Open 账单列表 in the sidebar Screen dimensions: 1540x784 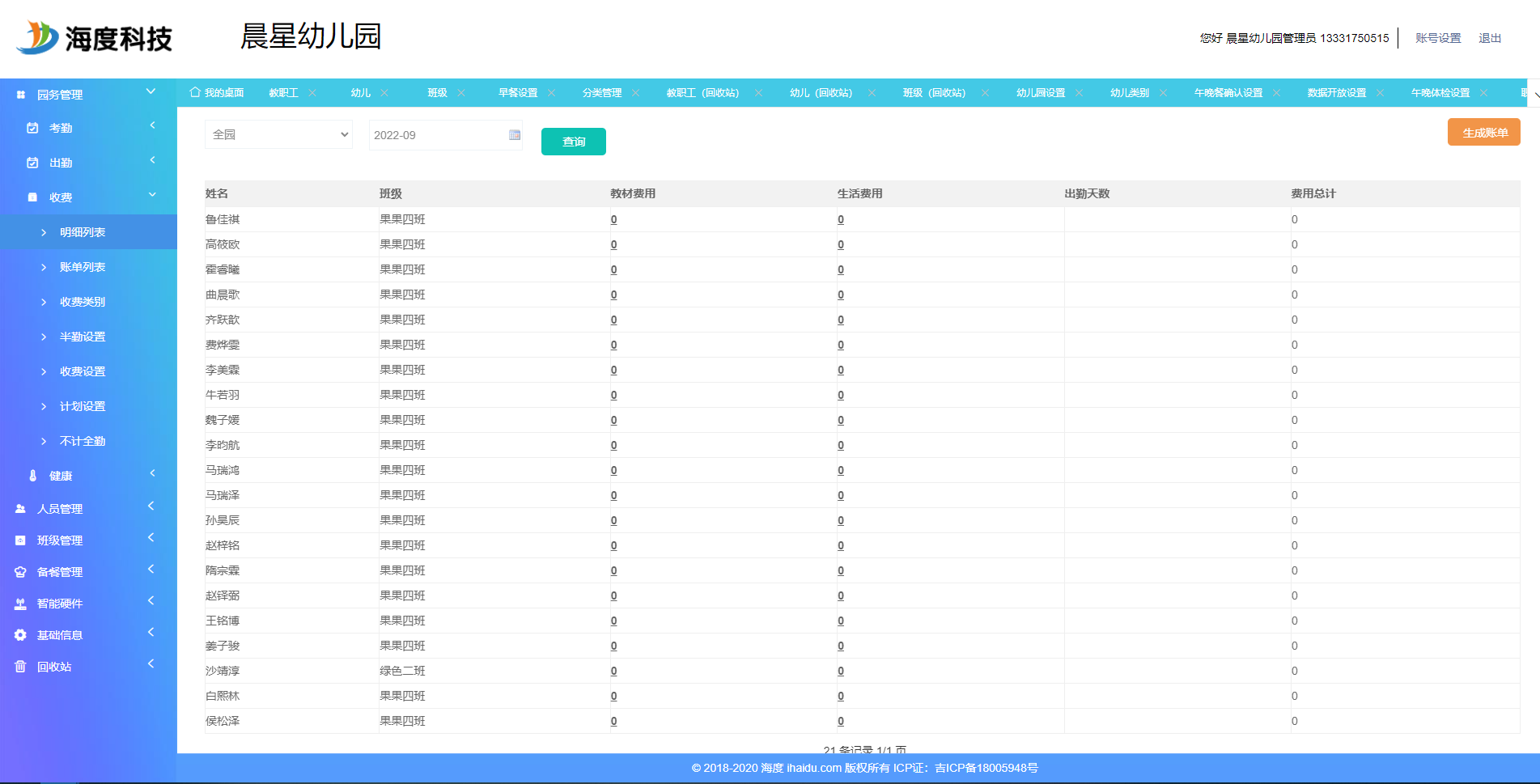point(83,267)
